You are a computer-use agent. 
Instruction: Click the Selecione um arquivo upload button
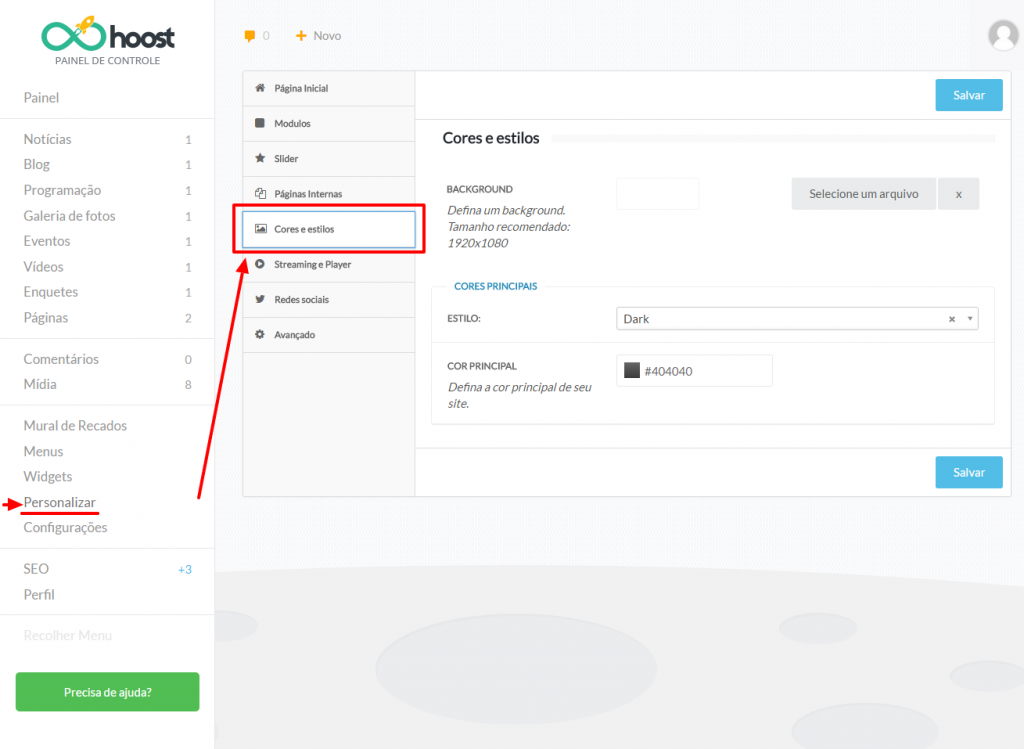pos(863,193)
